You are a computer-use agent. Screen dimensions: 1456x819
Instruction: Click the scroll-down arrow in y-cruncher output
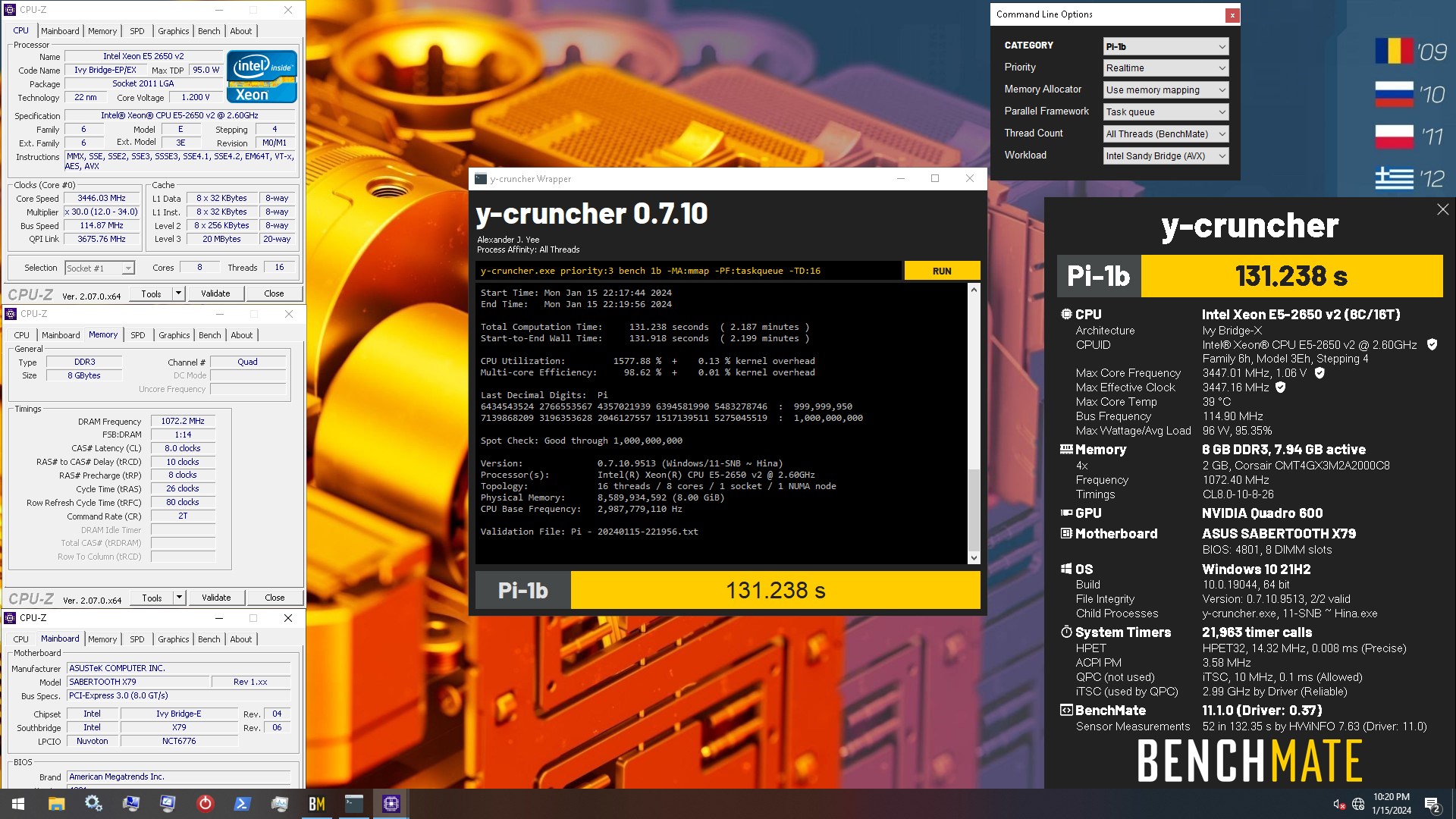point(974,558)
